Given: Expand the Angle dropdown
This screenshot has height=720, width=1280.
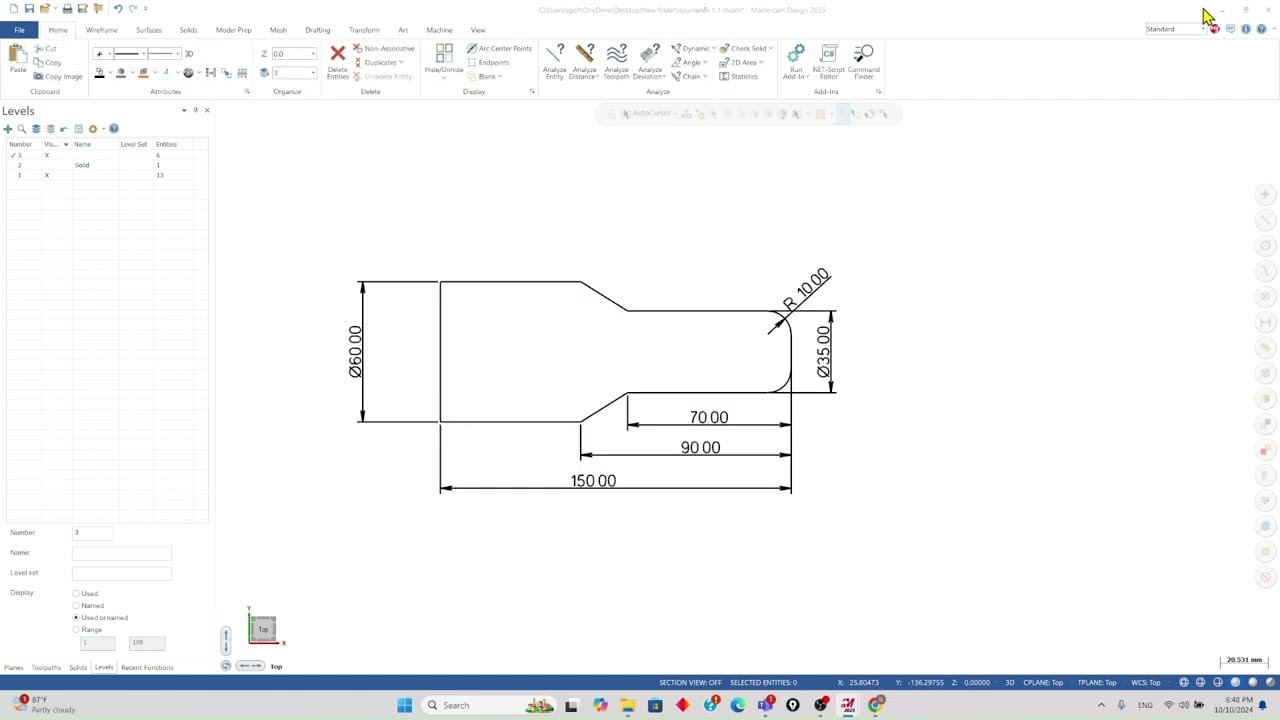Looking at the screenshot, I should (705, 62).
